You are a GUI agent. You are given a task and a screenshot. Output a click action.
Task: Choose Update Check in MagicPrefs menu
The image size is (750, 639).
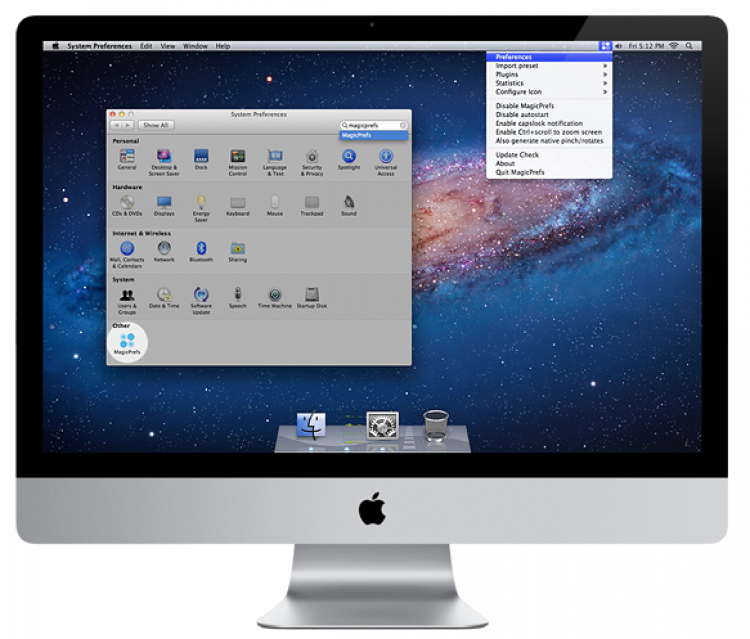(549, 154)
